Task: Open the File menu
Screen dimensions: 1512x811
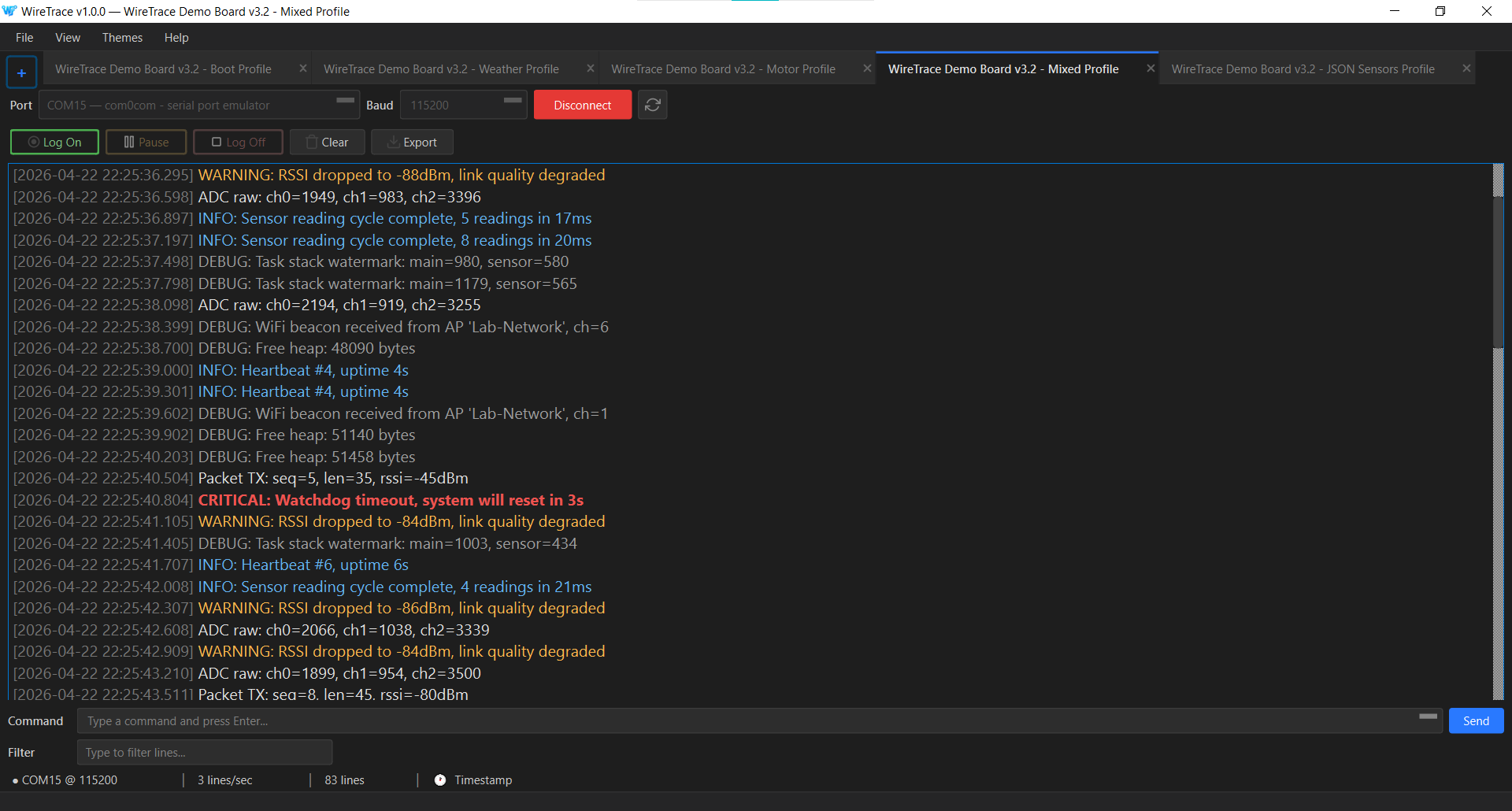Action: pyautogui.click(x=24, y=37)
